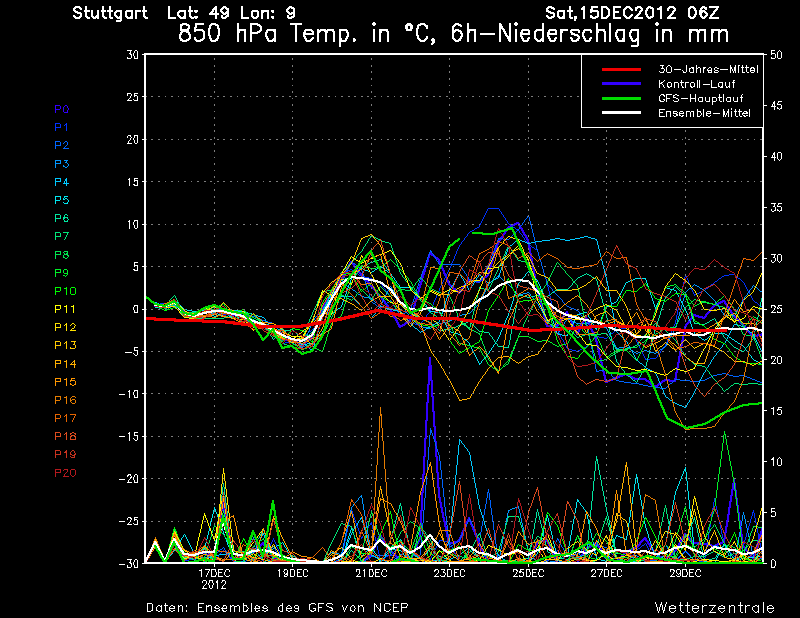Screen dimensions: 800x618
Task: Click the Wetterzentrale credit text
Action: [x=714, y=608]
